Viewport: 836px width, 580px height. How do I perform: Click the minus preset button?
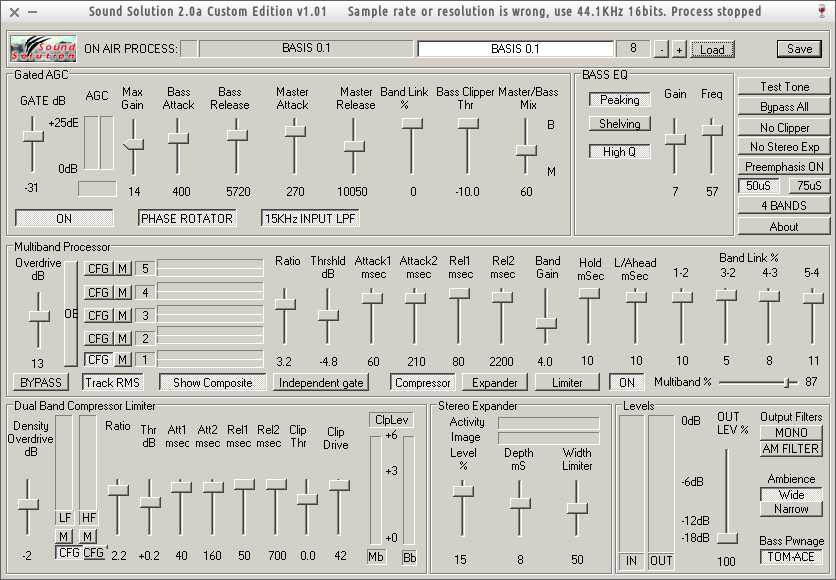tap(661, 50)
